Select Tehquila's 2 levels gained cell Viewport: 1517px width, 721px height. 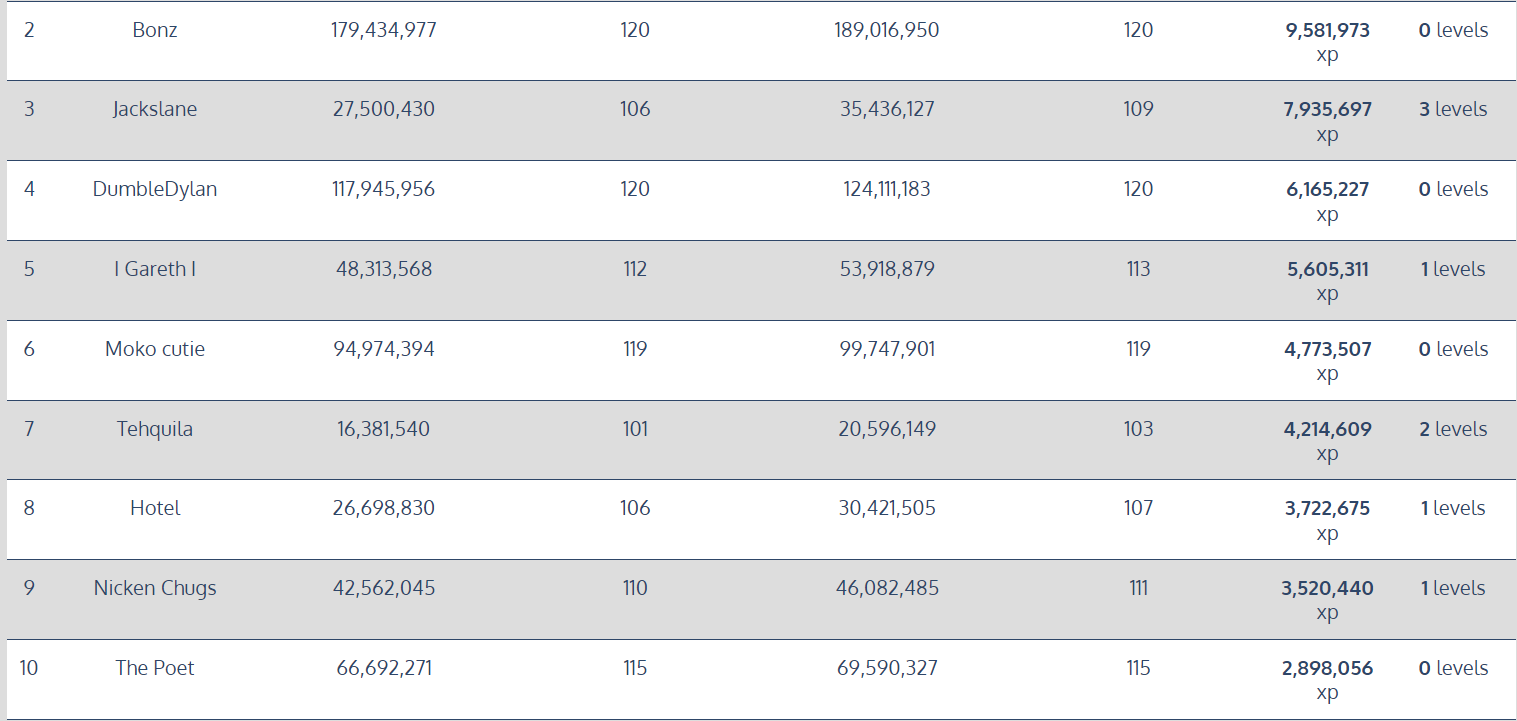tap(1453, 429)
